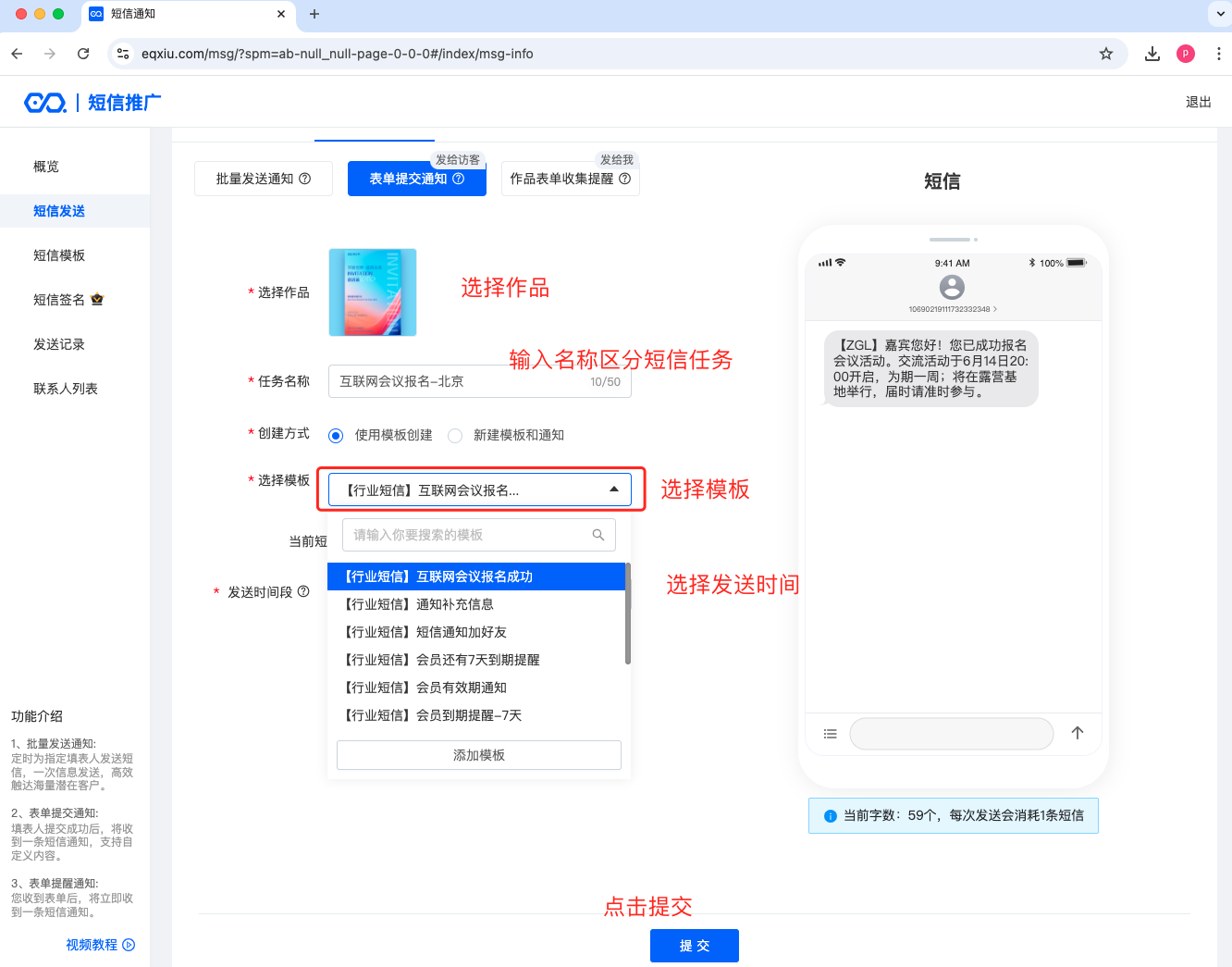
Task: Click the search magnifier in template search box
Action: pos(598,535)
